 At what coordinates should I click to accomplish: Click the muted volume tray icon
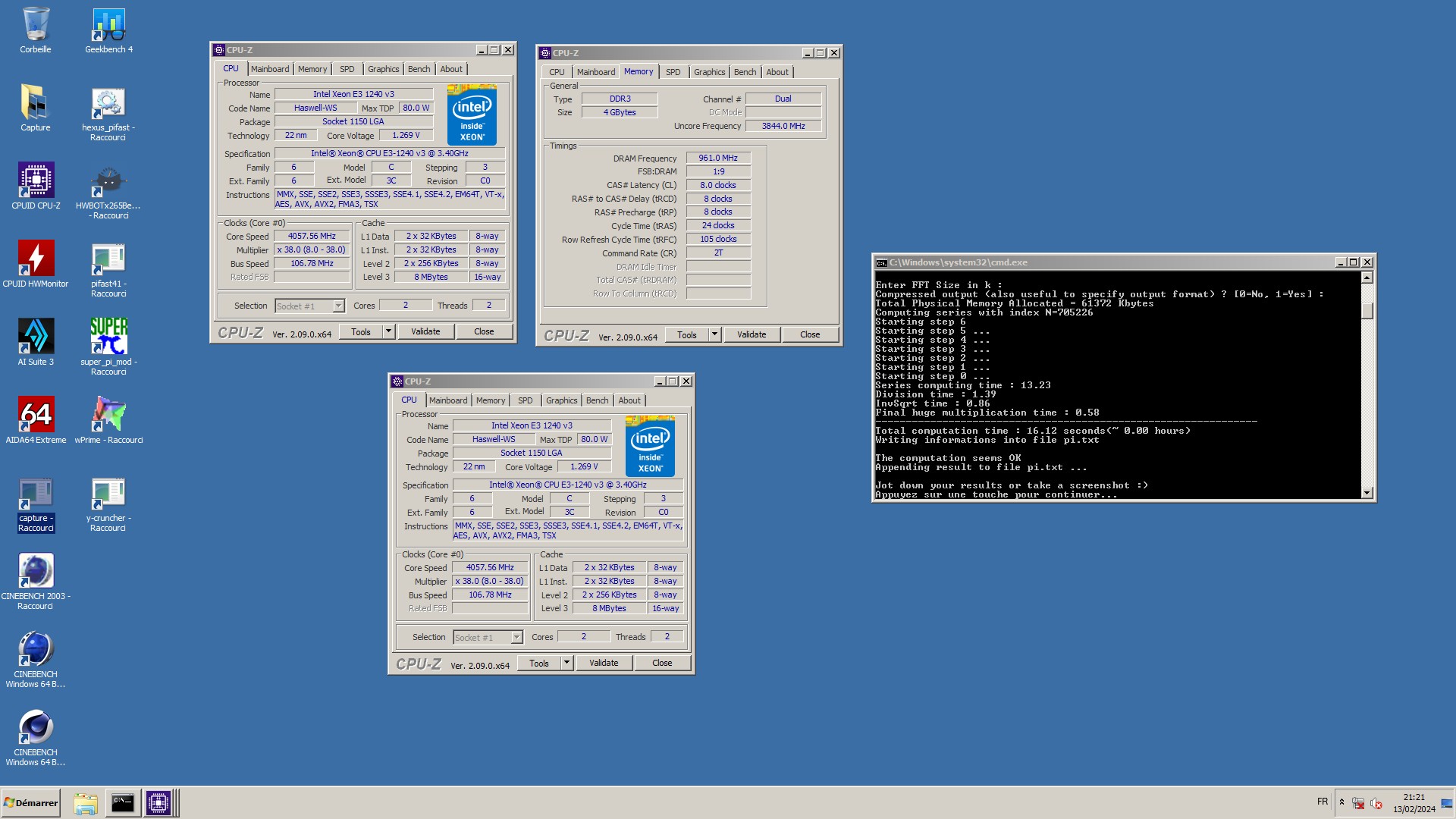pyautogui.click(x=1376, y=803)
